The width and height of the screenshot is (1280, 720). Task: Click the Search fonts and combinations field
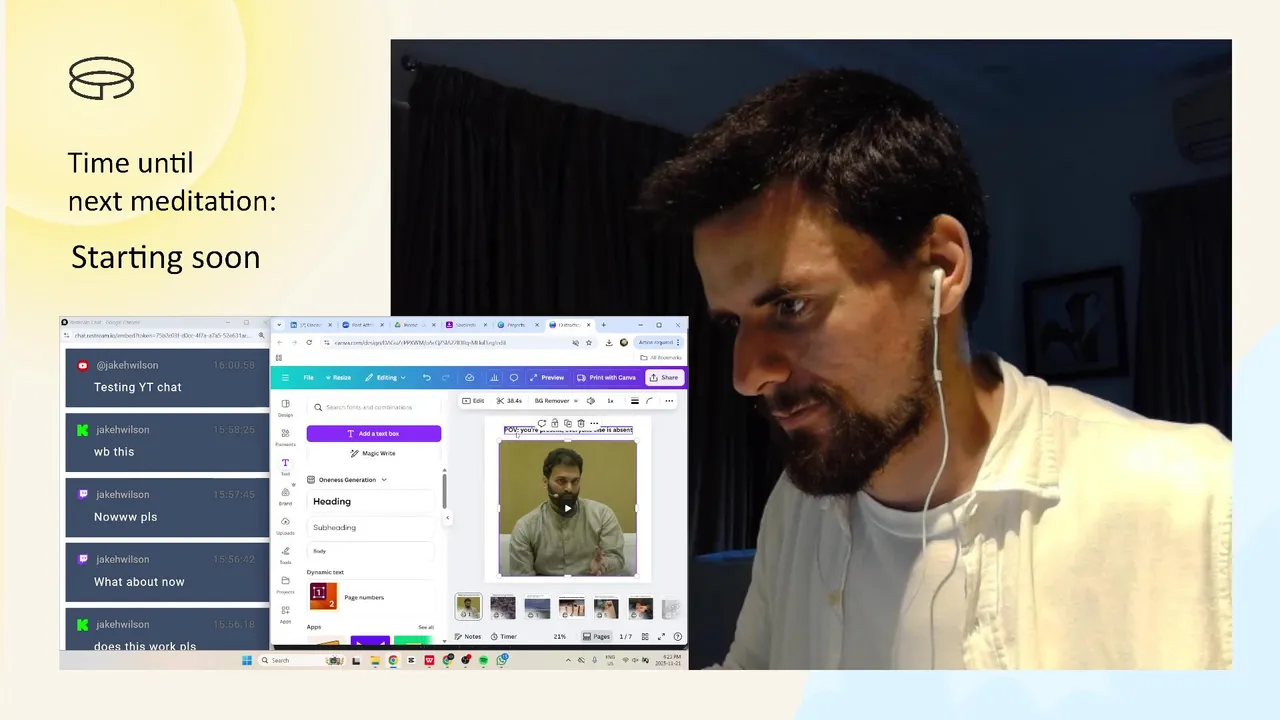(373, 407)
